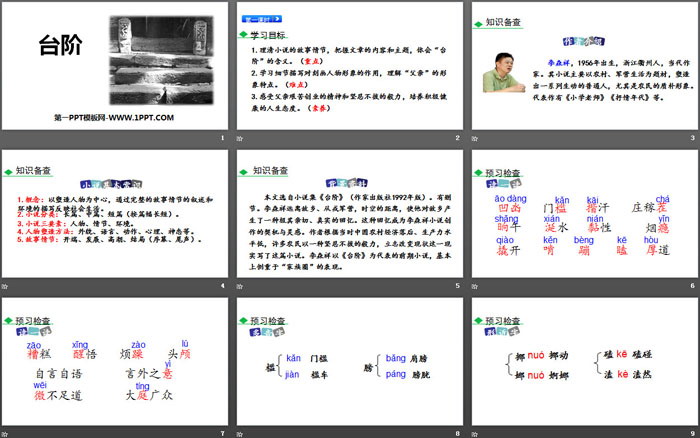Image resolution: width=700 pixels, height=438 pixels.
Task: Click the 第一PPT模板网-WWW.1PPT.COM text on slide 1
Action: (114, 118)
